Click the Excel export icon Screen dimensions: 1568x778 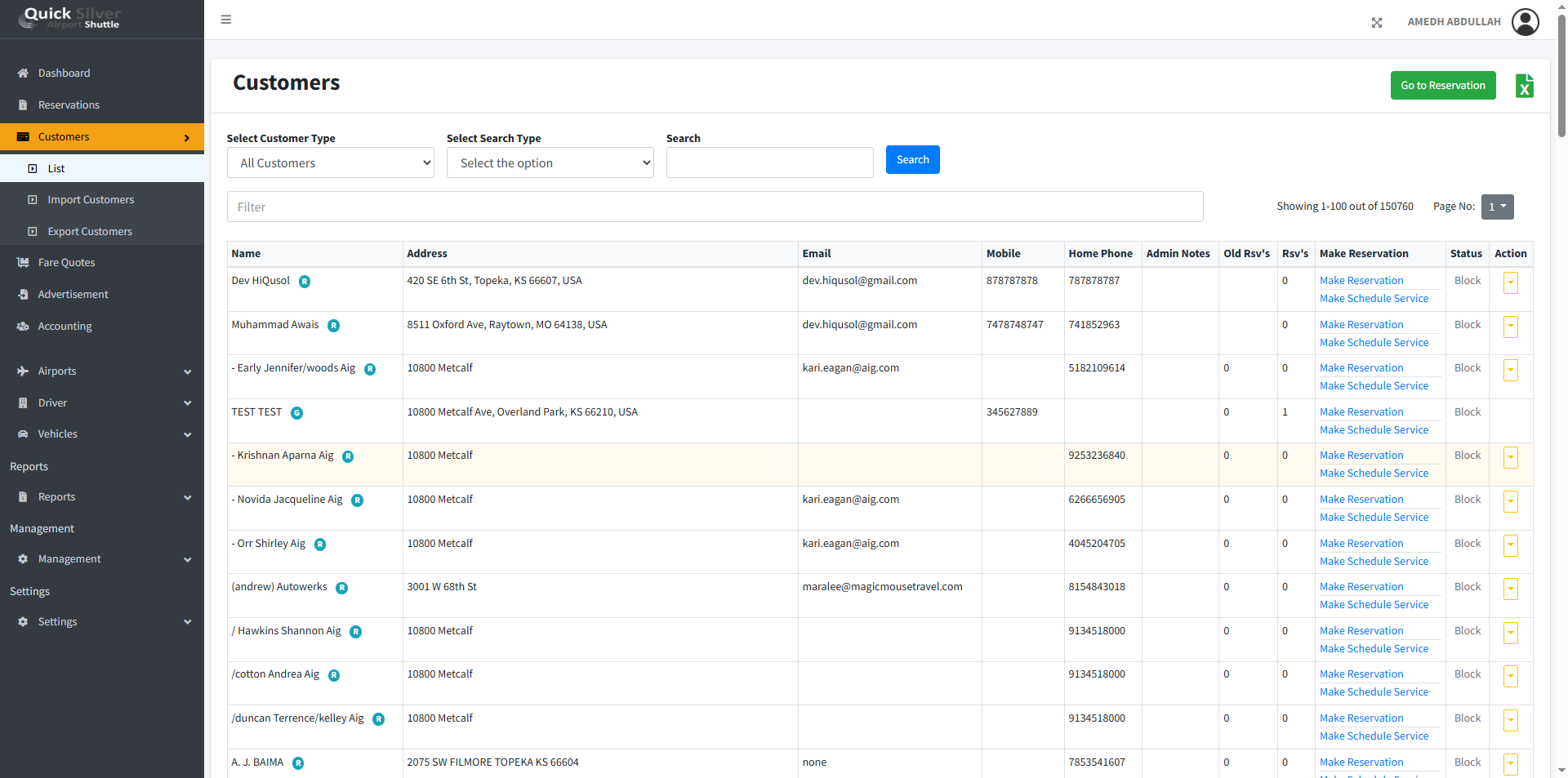pos(1524,86)
